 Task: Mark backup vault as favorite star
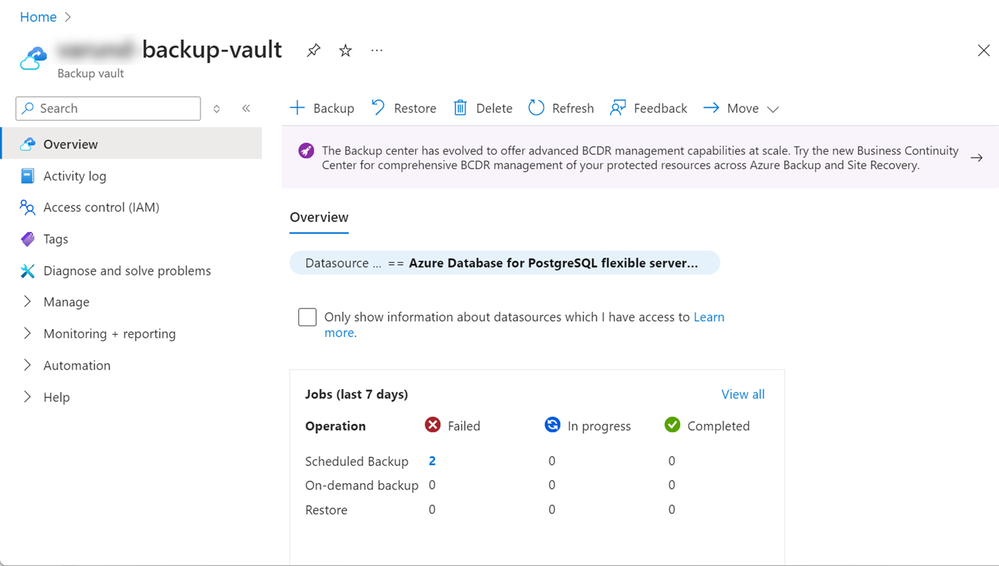tap(345, 50)
